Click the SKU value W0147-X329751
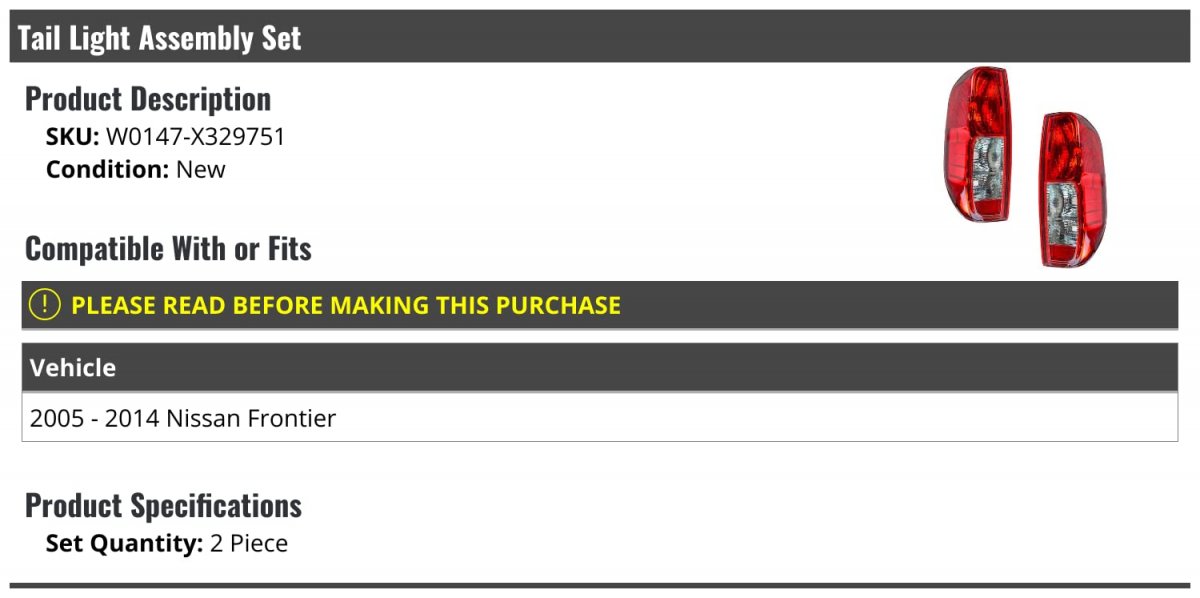This screenshot has width=1200, height=598. coord(196,137)
